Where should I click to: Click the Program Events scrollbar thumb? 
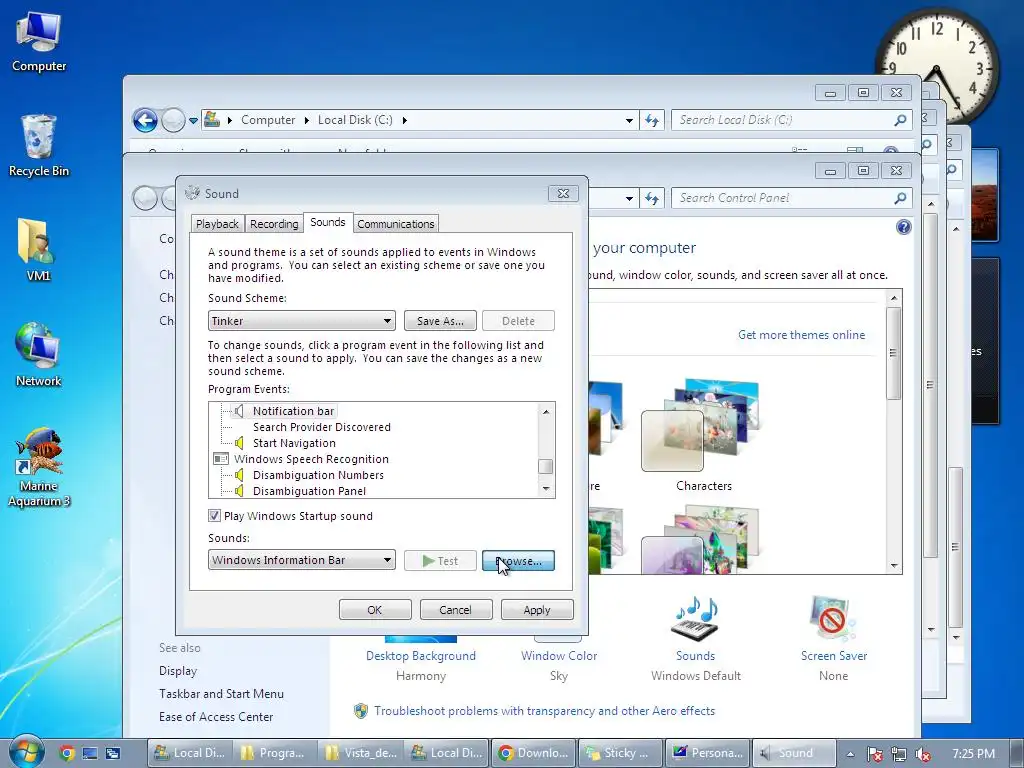coord(545,466)
